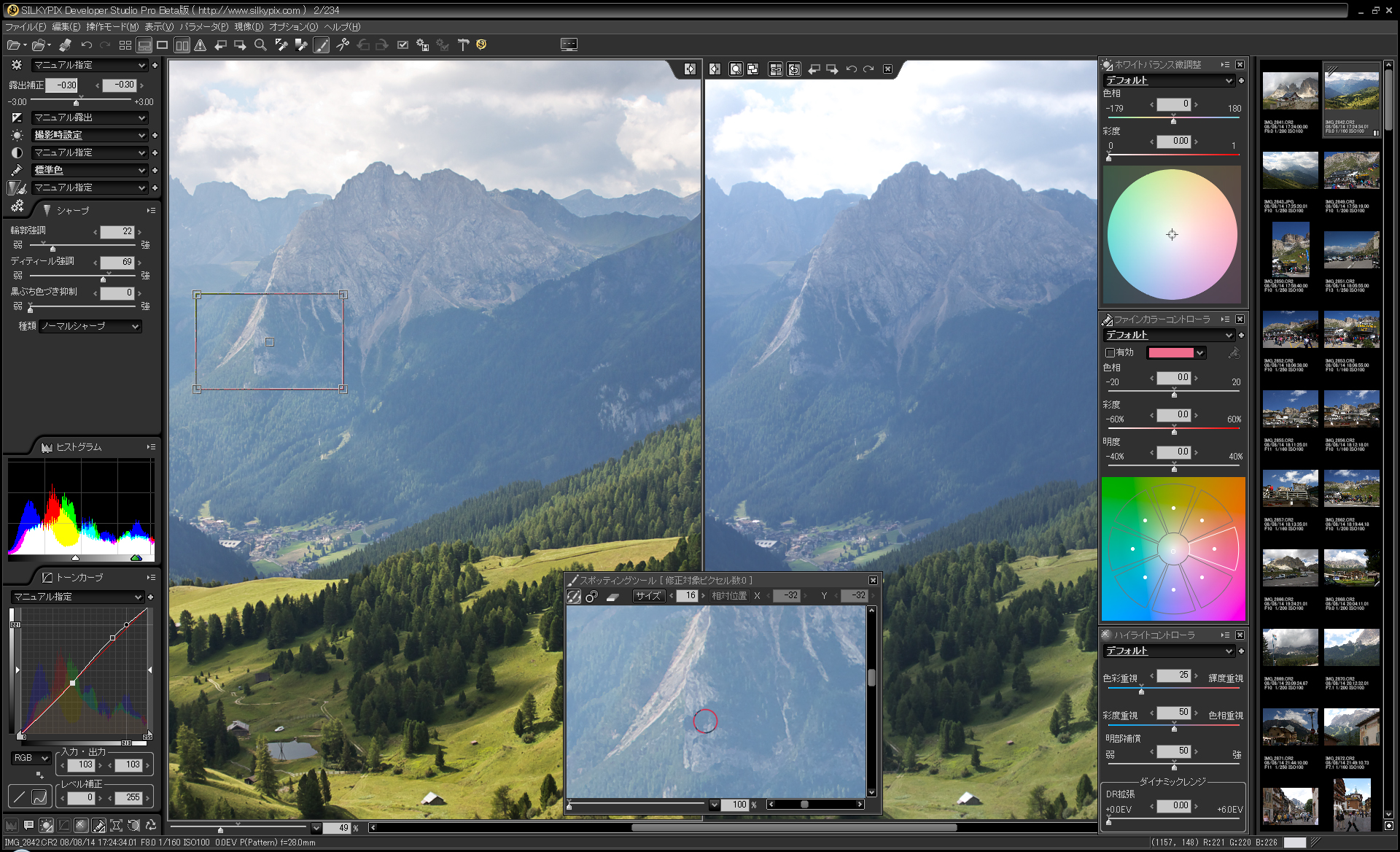Select the Zoom (magnifier) tool

[x=260, y=44]
